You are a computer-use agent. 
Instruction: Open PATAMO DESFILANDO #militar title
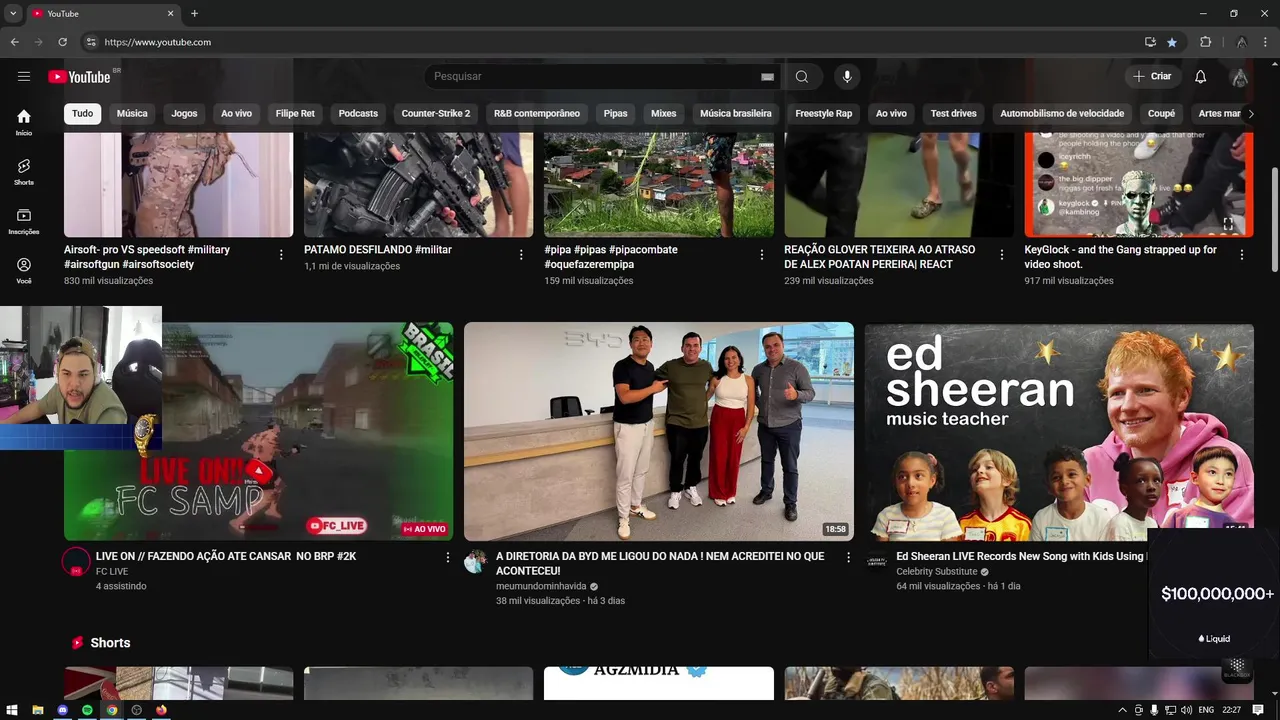pyautogui.click(x=378, y=250)
